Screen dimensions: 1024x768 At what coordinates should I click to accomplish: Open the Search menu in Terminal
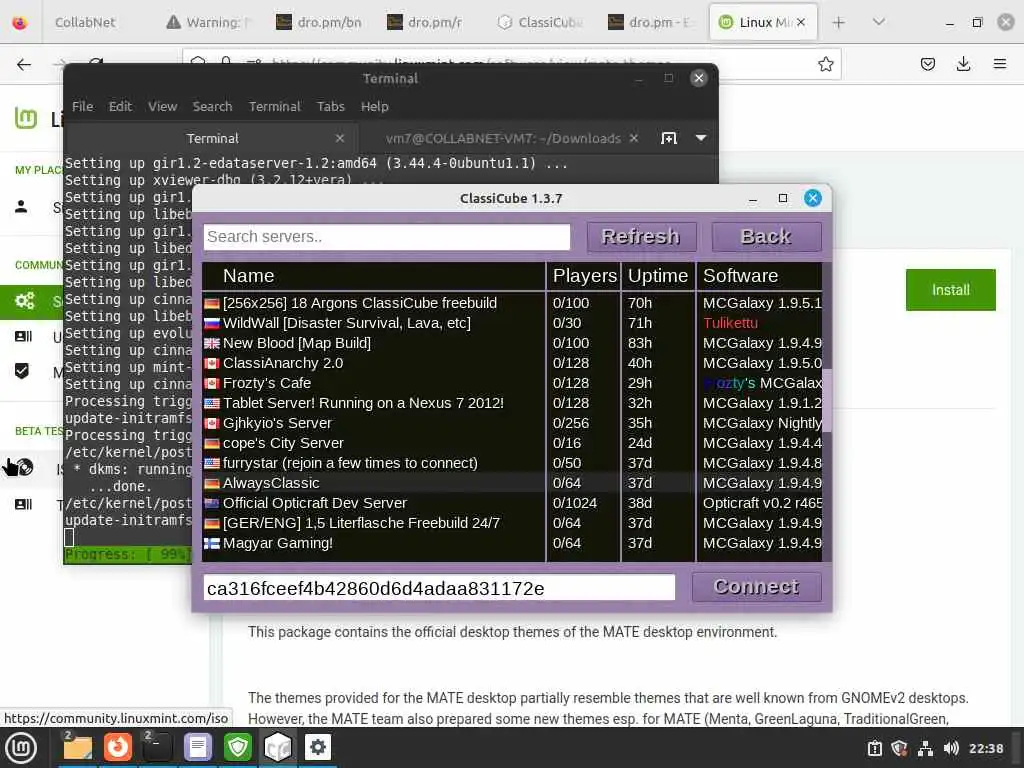point(212,106)
